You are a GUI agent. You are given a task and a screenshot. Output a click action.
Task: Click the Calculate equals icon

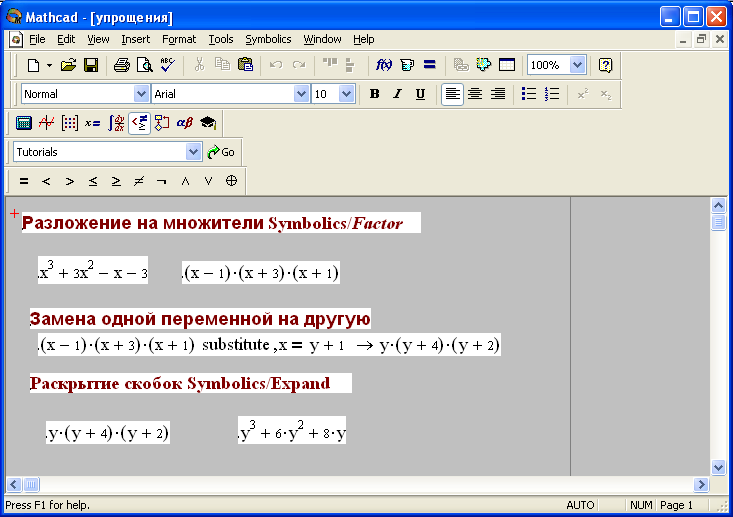(x=430, y=65)
